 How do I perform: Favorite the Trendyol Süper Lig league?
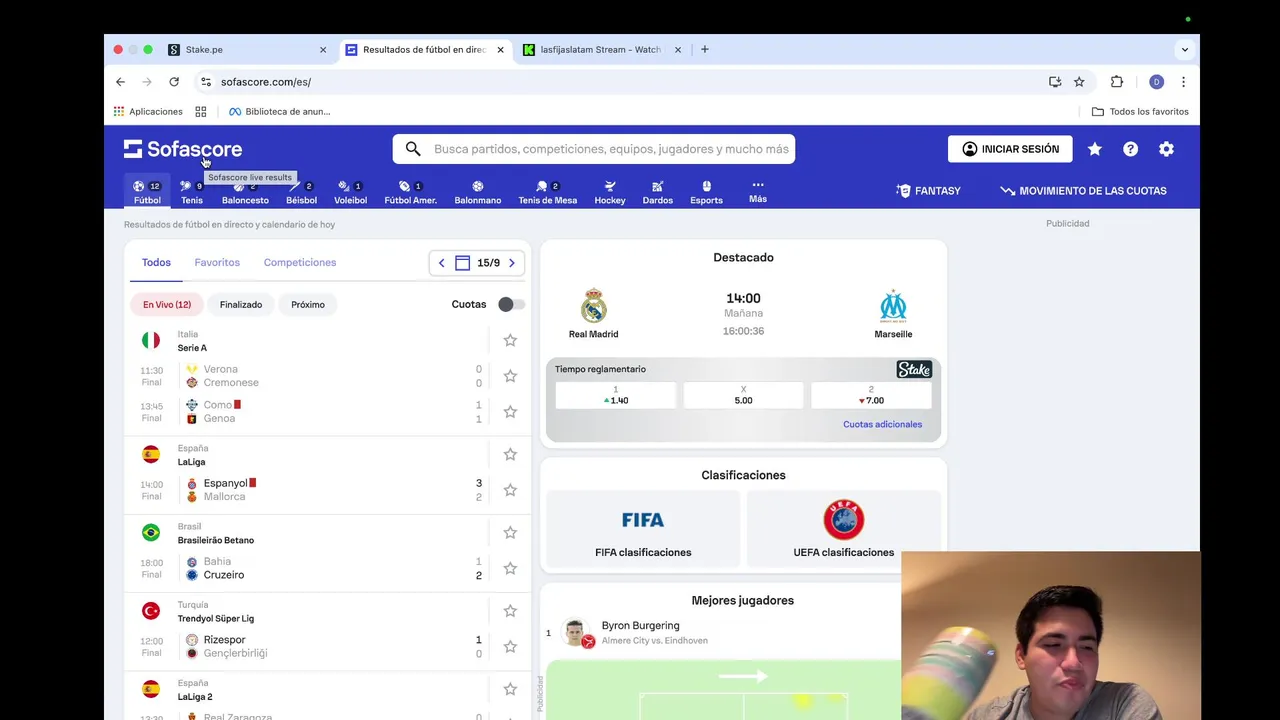510,610
